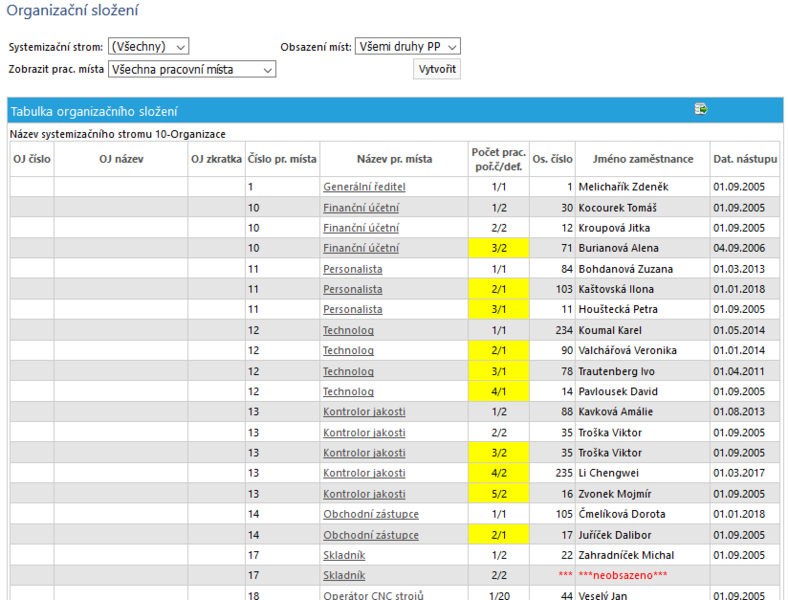Open Personalista link for Bohdanová Zuzana
Screen dimensions: 788x600
click(352, 269)
